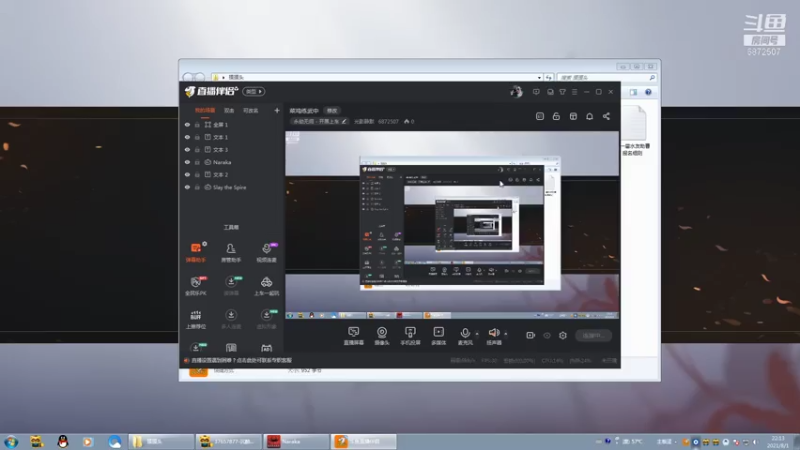
Task: Add the 摄像头 camera source
Action: pyautogui.click(x=382, y=336)
